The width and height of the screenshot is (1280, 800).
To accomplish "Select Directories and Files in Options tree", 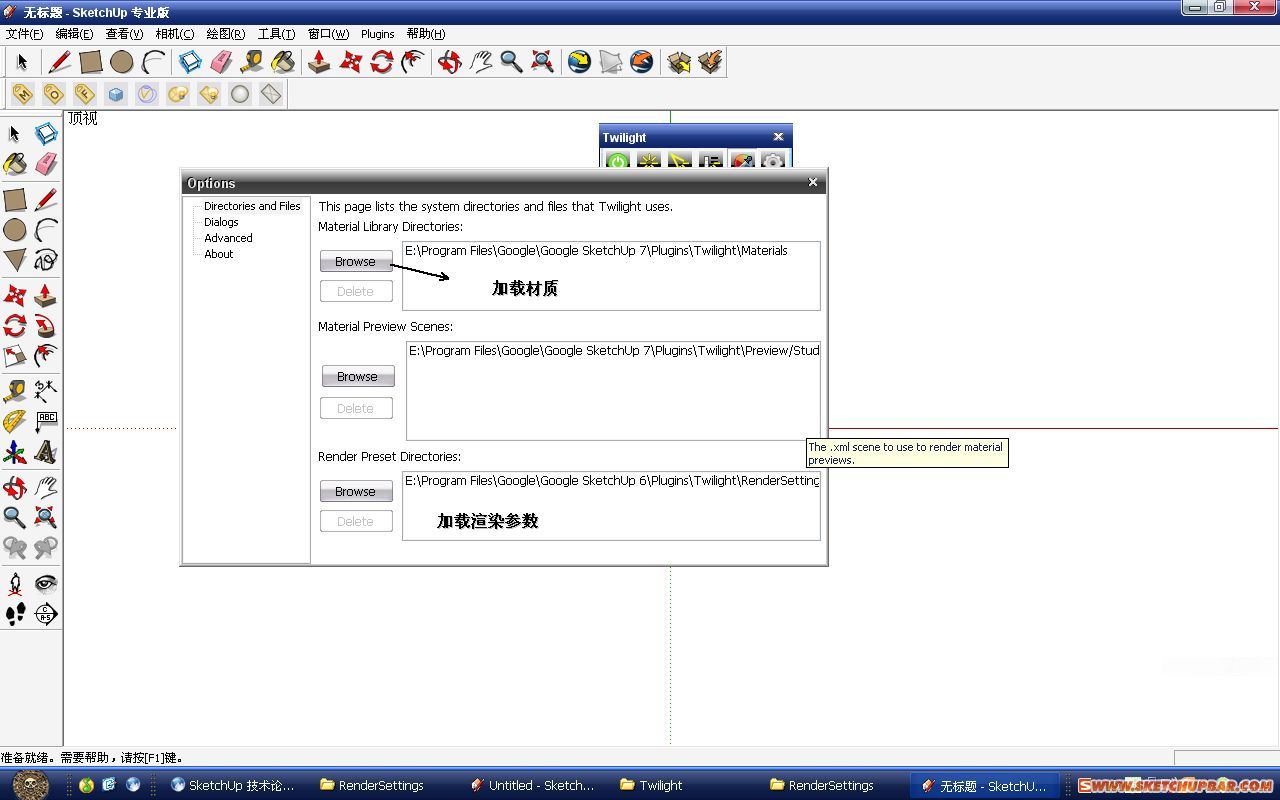I will [x=252, y=206].
